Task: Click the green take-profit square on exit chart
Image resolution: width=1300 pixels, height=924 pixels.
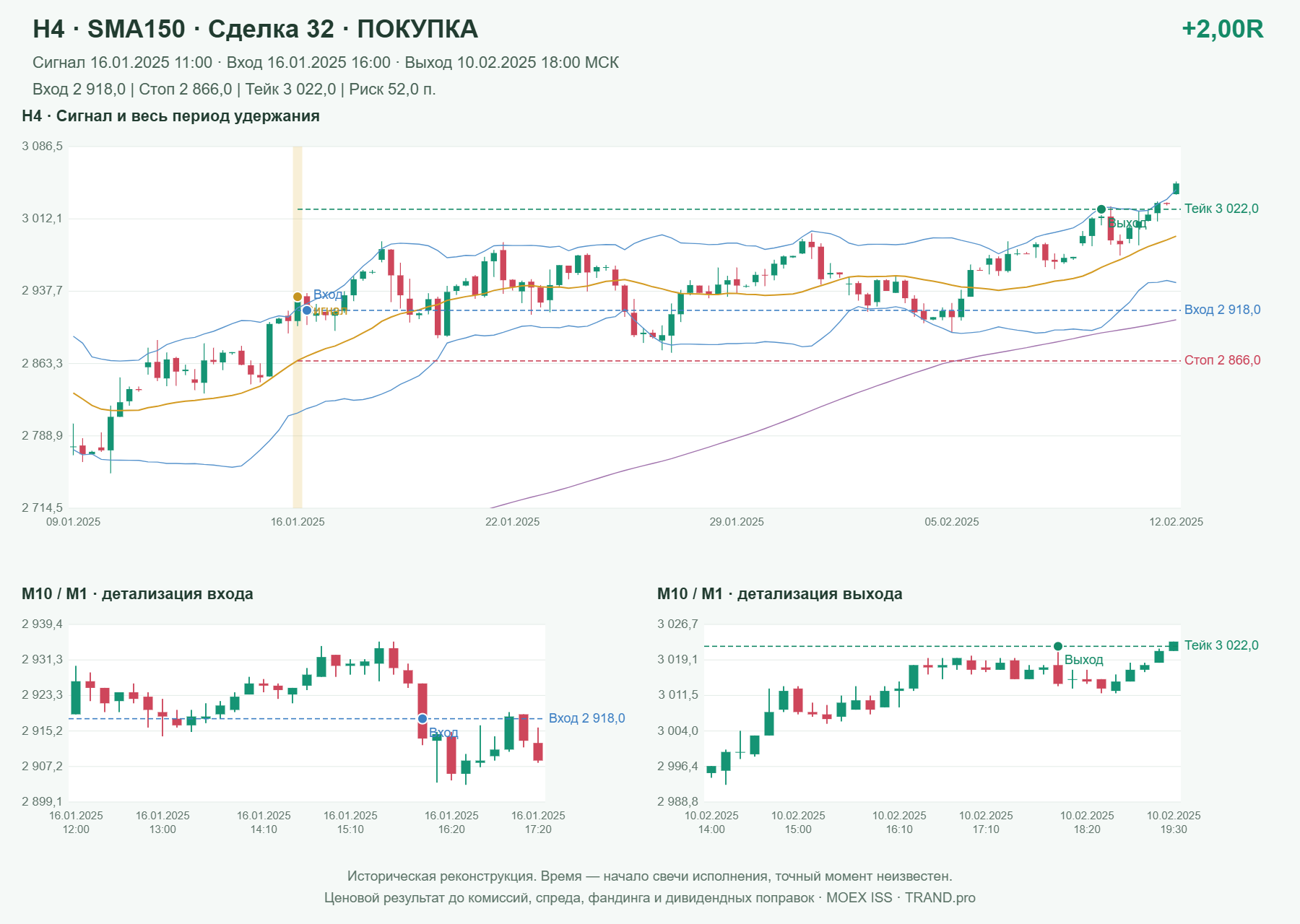Action: tap(1174, 646)
